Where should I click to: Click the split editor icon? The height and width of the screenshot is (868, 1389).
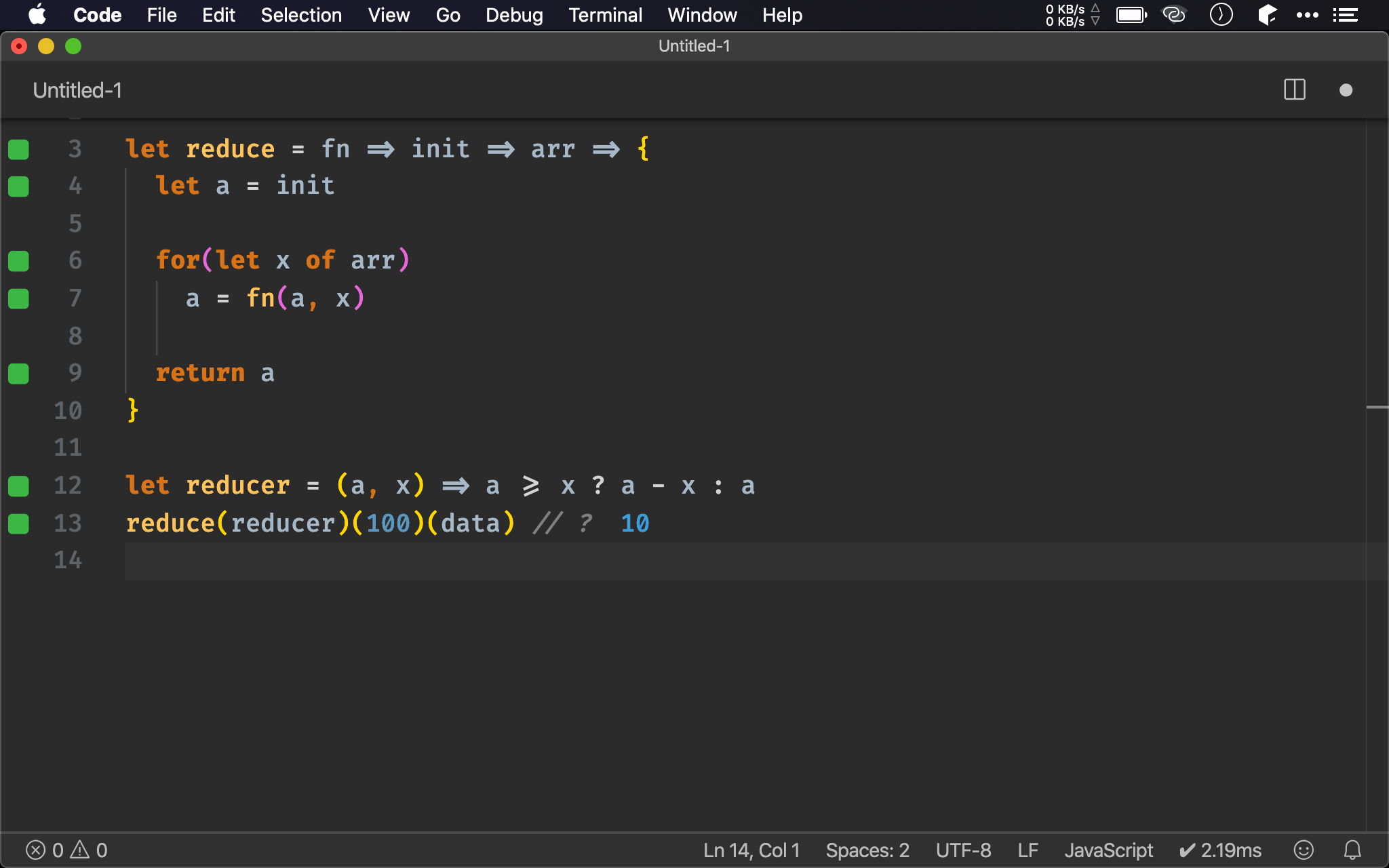point(1295,90)
